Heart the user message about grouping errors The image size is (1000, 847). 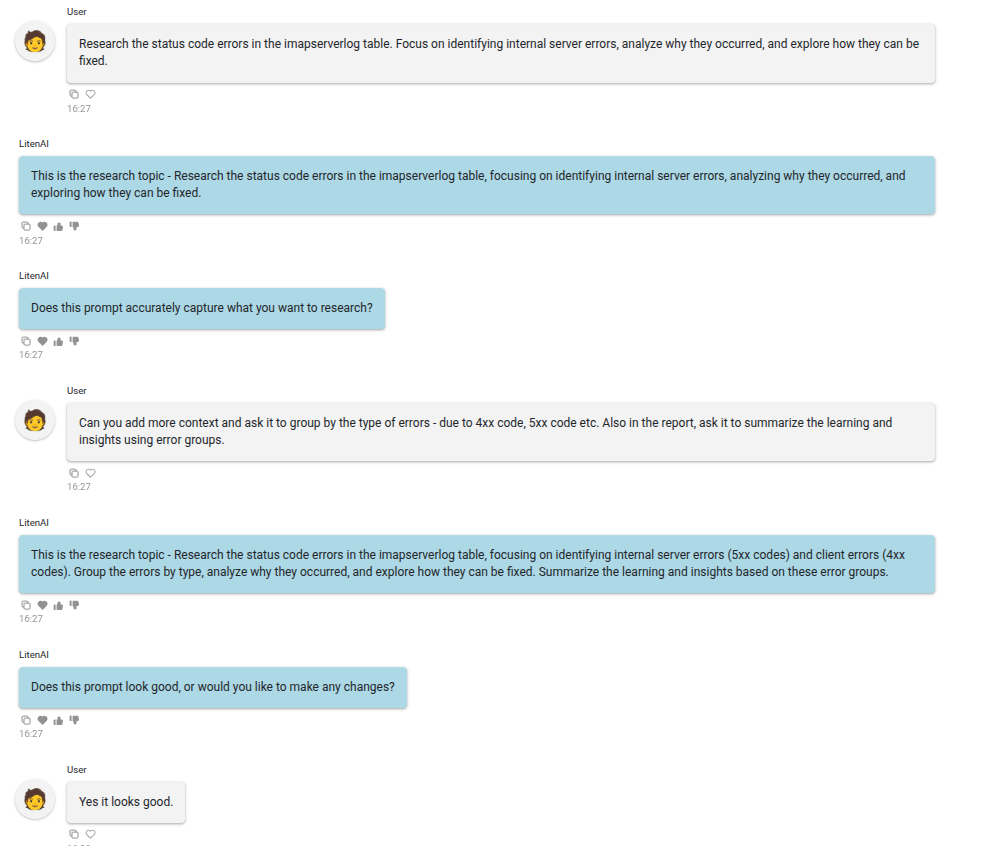[x=91, y=473]
